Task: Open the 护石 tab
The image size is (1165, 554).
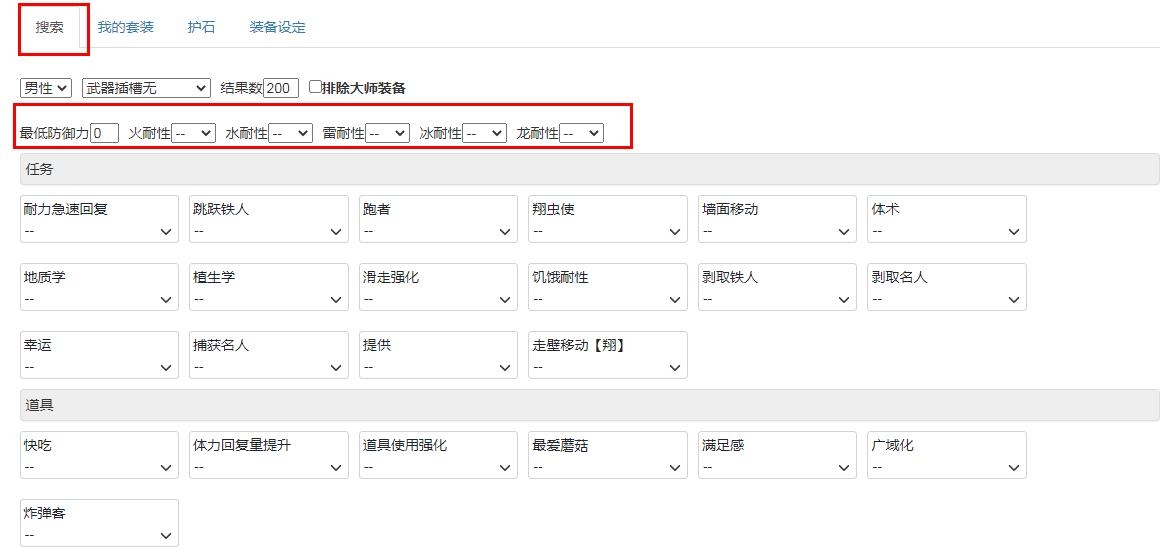Action: point(201,27)
